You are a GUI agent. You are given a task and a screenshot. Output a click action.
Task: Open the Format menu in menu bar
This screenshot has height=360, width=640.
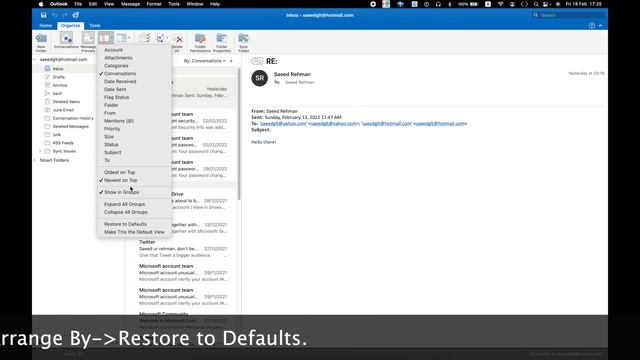(x=154, y=4)
